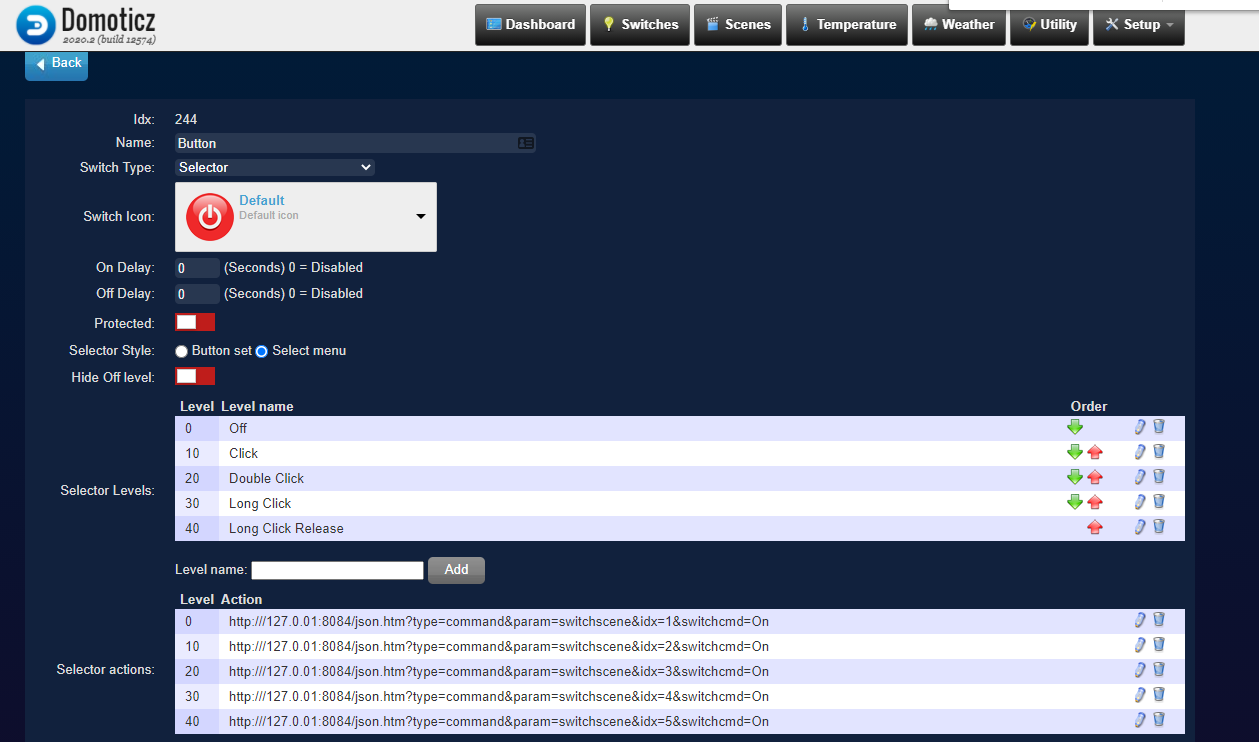Delete the Click selector level
The width and height of the screenshot is (1259, 742).
[1159, 451]
